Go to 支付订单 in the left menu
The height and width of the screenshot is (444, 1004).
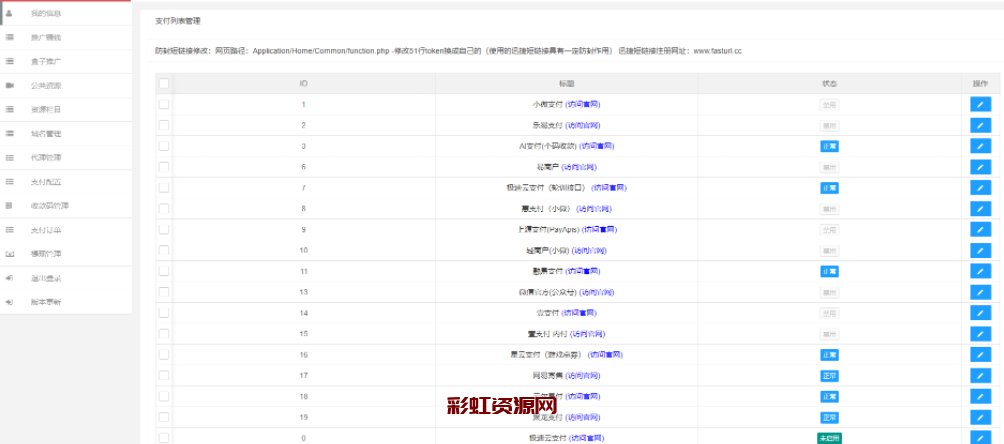[x=46, y=230]
